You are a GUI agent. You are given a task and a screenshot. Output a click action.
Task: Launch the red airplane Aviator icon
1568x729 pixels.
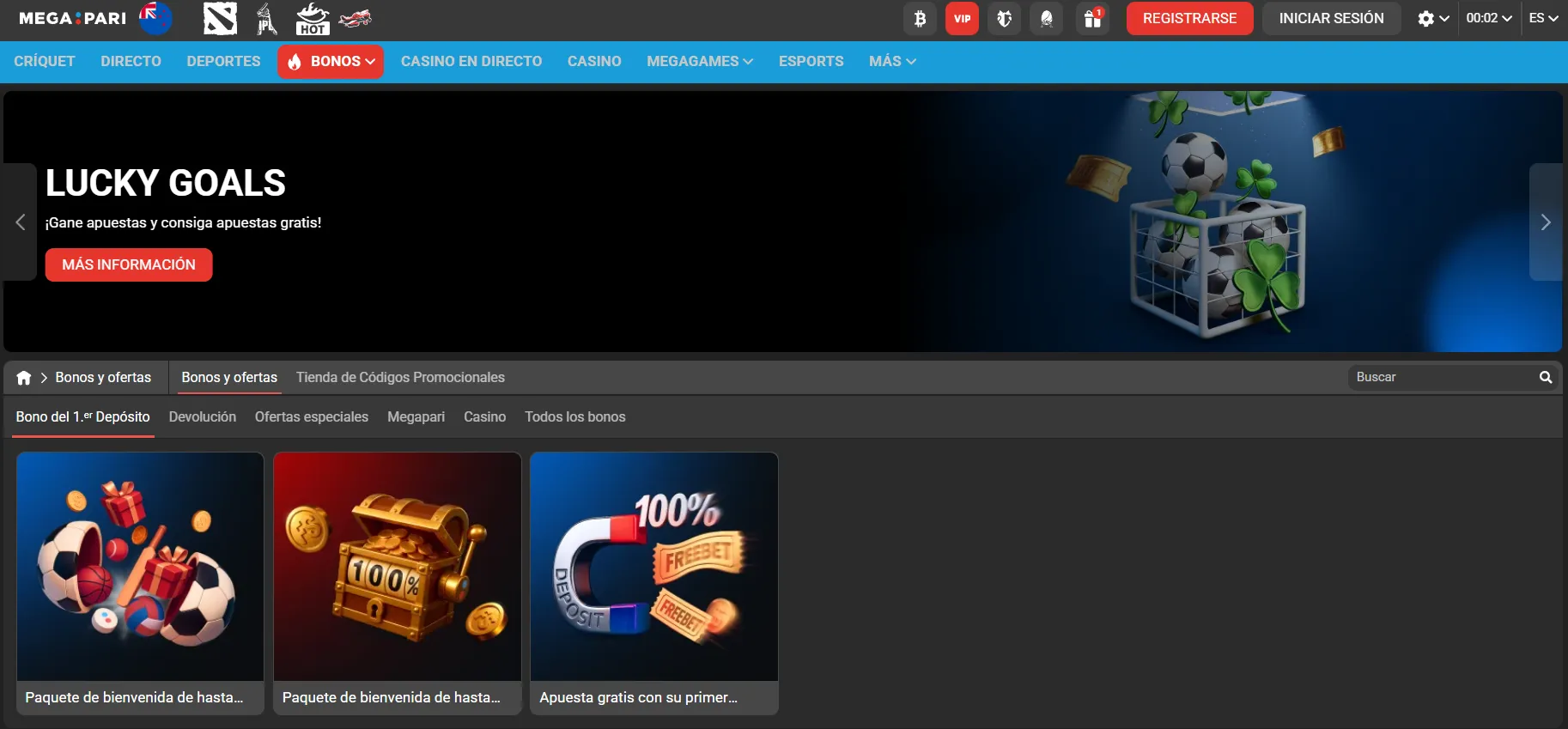tap(355, 18)
